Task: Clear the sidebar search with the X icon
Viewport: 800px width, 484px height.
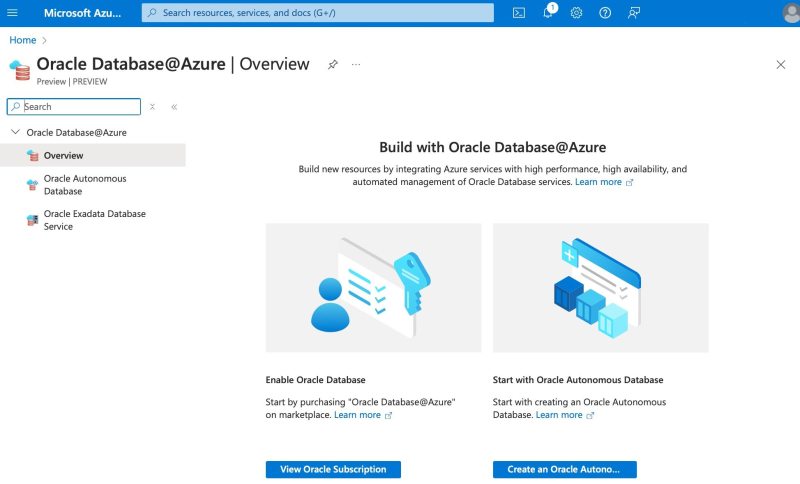Action: tap(152, 107)
